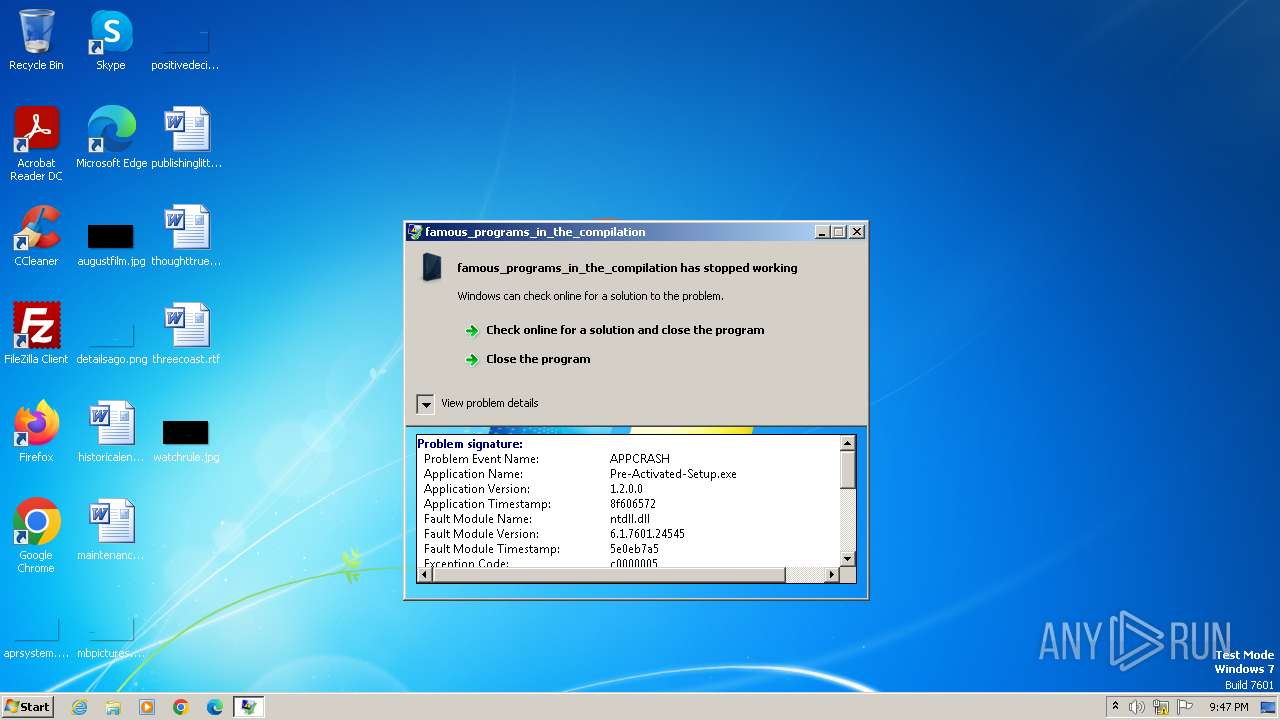
Task: Open the Acrobat Reader DC shortcut
Action: click(x=36, y=143)
